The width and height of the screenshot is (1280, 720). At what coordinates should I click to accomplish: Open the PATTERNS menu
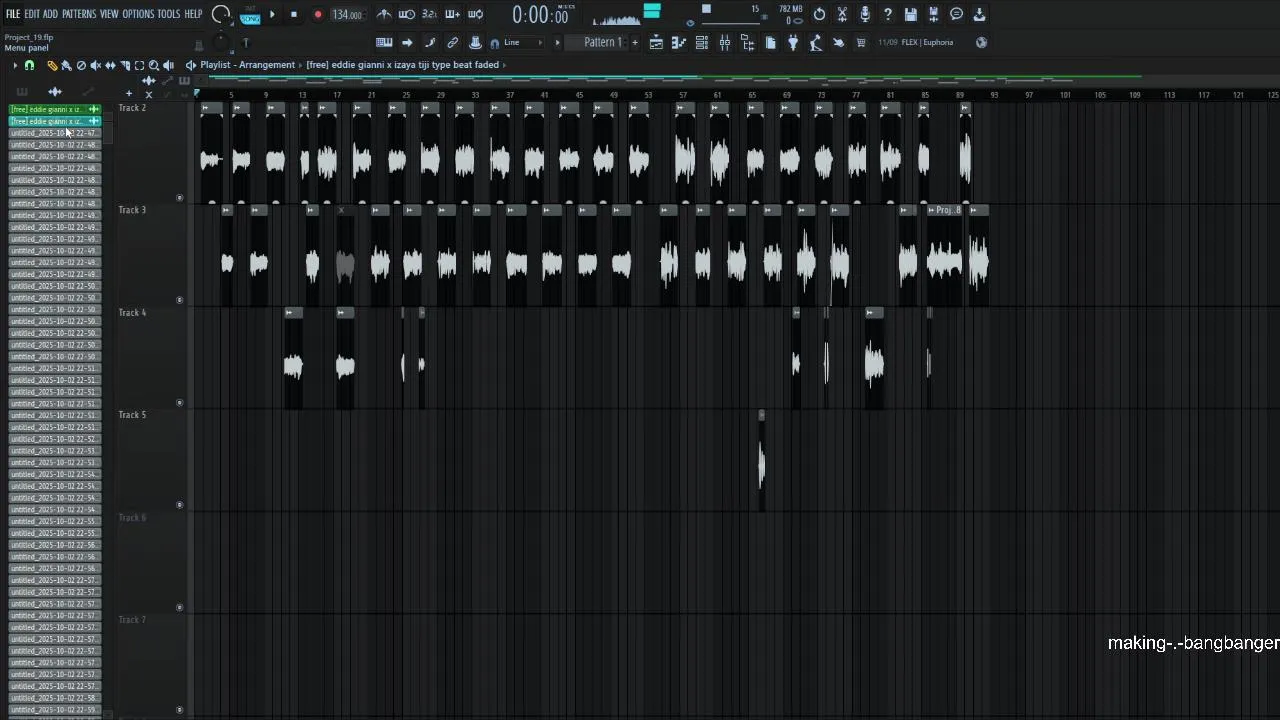tap(79, 14)
